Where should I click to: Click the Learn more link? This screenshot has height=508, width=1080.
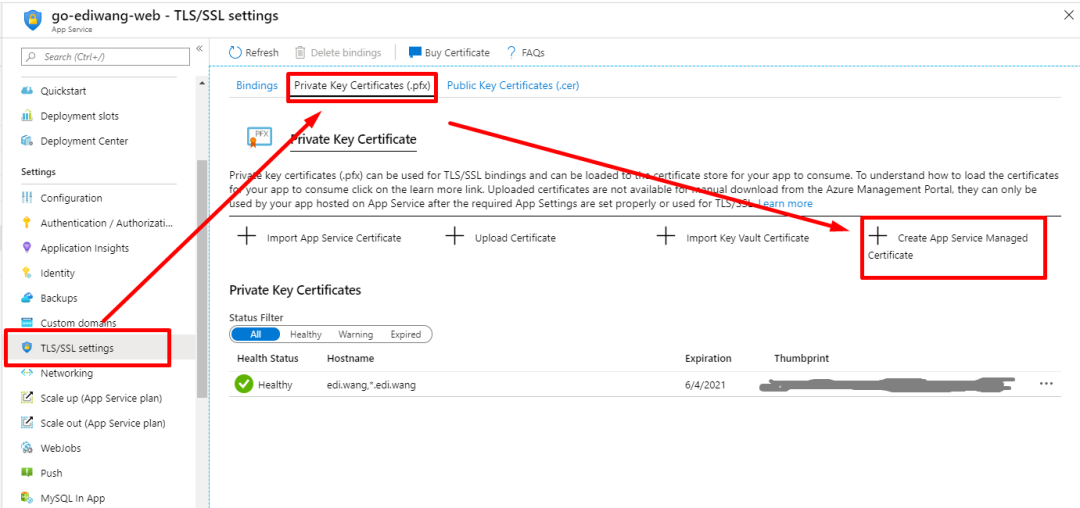click(785, 204)
